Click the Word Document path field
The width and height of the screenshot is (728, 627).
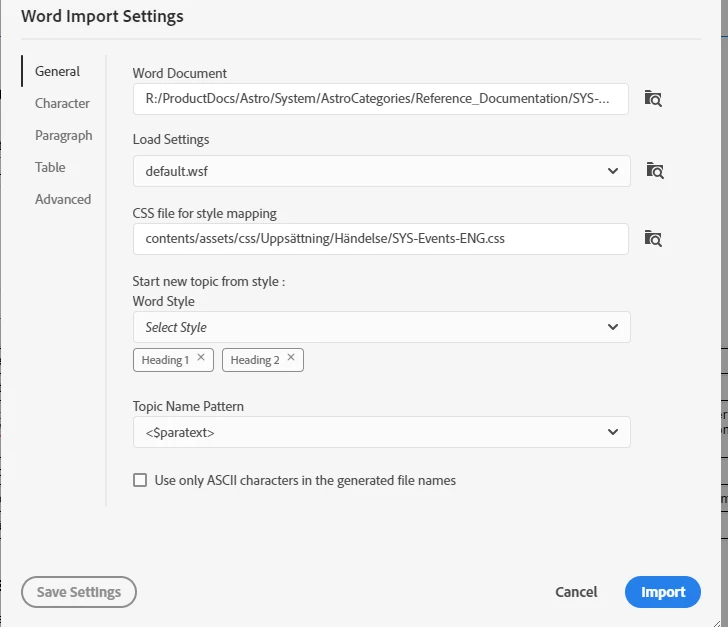point(380,98)
